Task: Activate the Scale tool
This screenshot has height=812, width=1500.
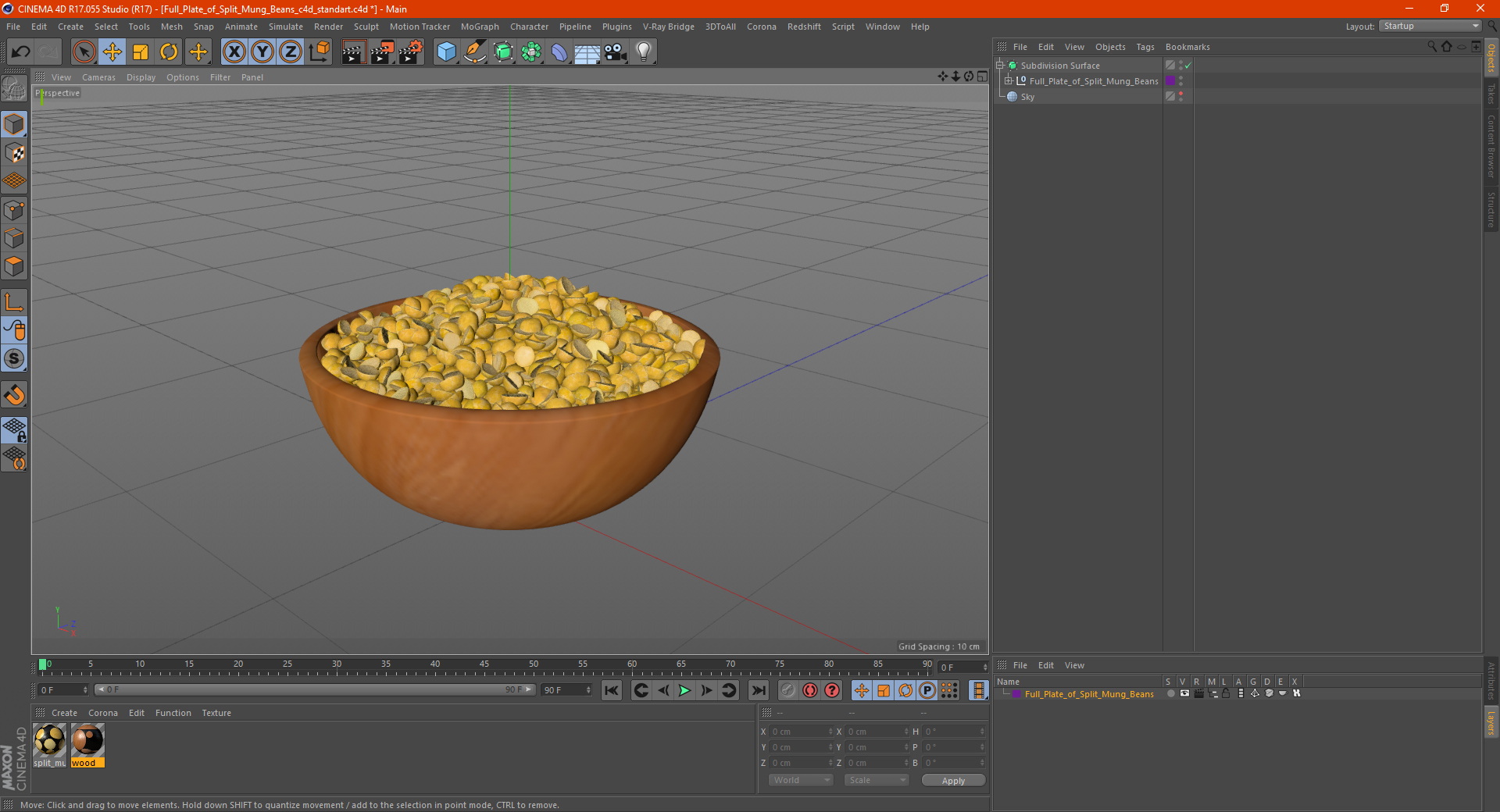Action: (x=141, y=52)
